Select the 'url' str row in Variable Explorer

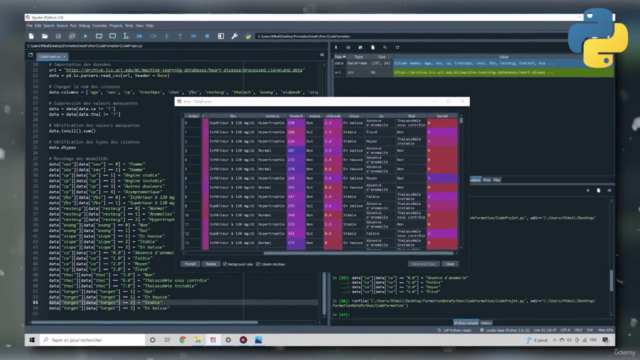point(473,72)
